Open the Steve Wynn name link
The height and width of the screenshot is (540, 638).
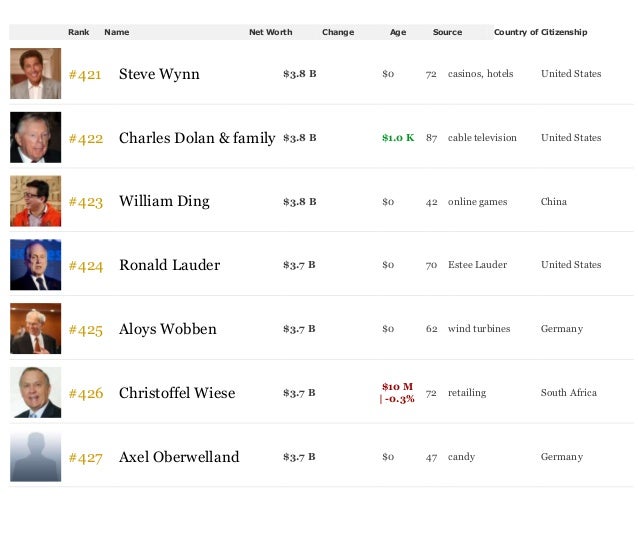(x=159, y=74)
